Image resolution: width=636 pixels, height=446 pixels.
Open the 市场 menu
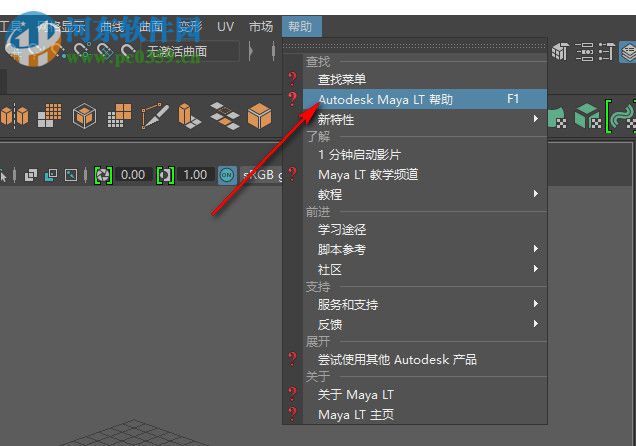point(261,27)
